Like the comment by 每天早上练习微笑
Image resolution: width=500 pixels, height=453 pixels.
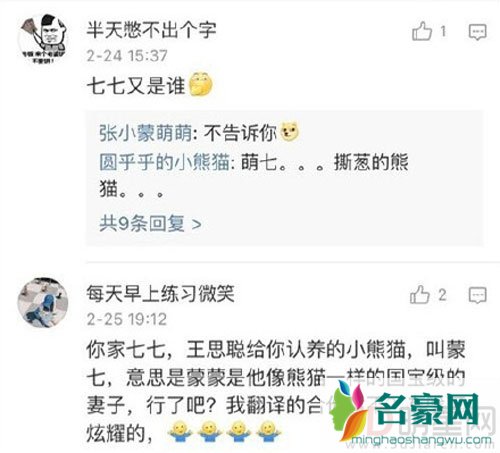point(420,295)
